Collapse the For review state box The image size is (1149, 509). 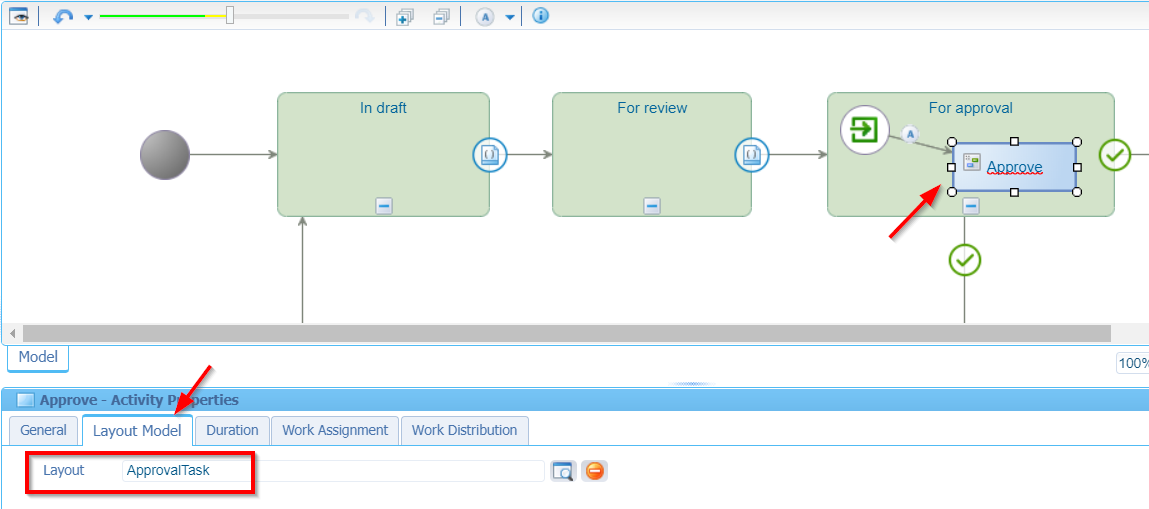[652, 206]
